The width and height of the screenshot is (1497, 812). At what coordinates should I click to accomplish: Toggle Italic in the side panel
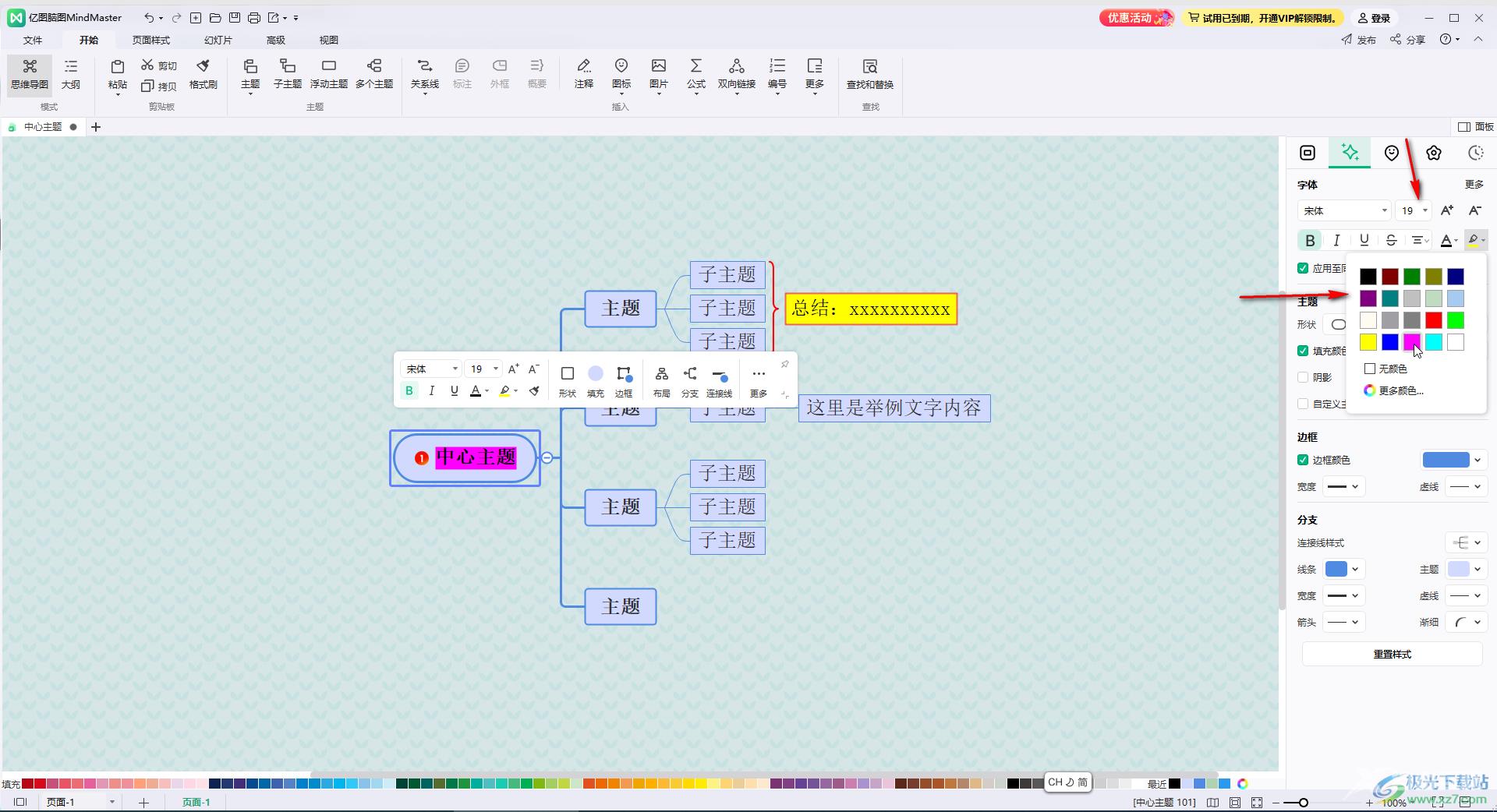click(x=1336, y=240)
